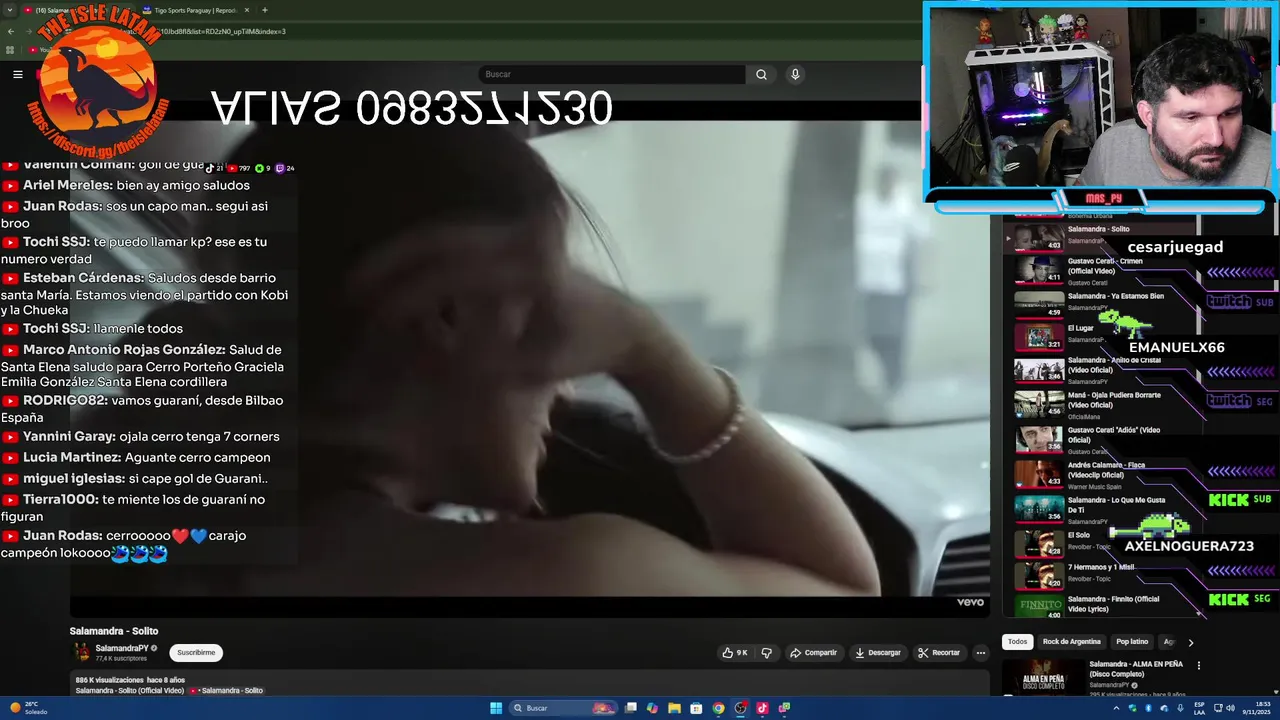Click the ESP LAA language indicator
Screen dimensions: 1280x720
[x=1201, y=708]
